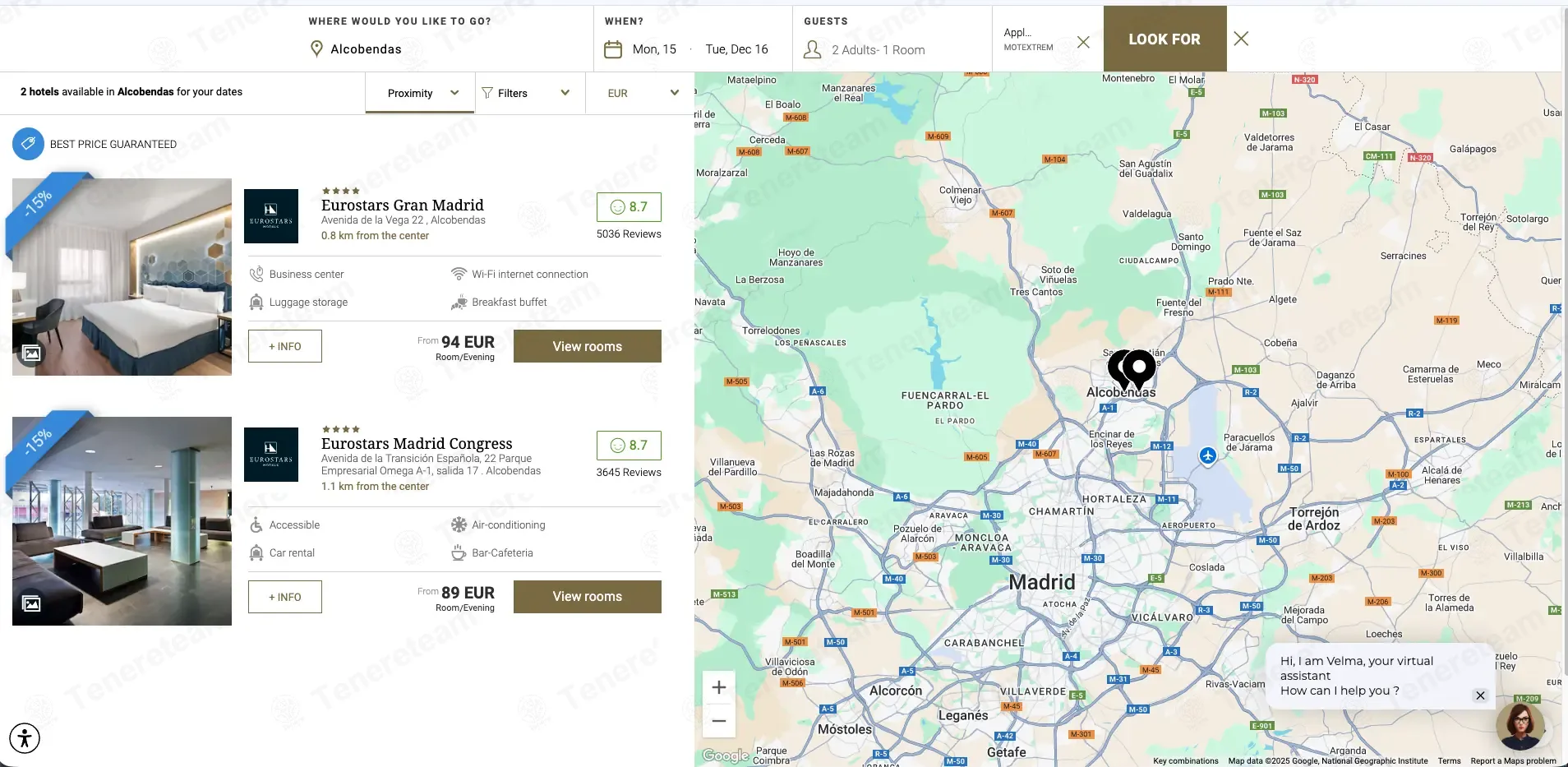Open the 3645 Reviews link
The height and width of the screenshot is (767, 1568).
629,473
